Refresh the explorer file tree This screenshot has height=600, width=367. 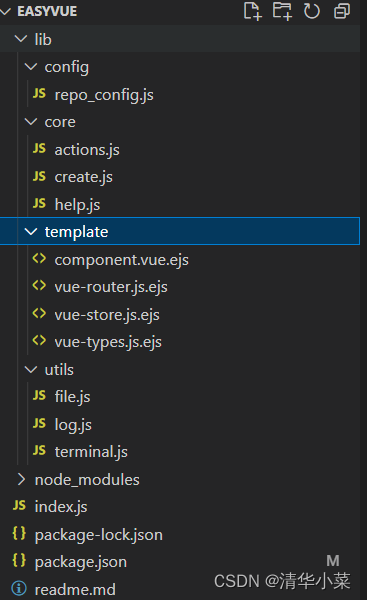(312, 11)
